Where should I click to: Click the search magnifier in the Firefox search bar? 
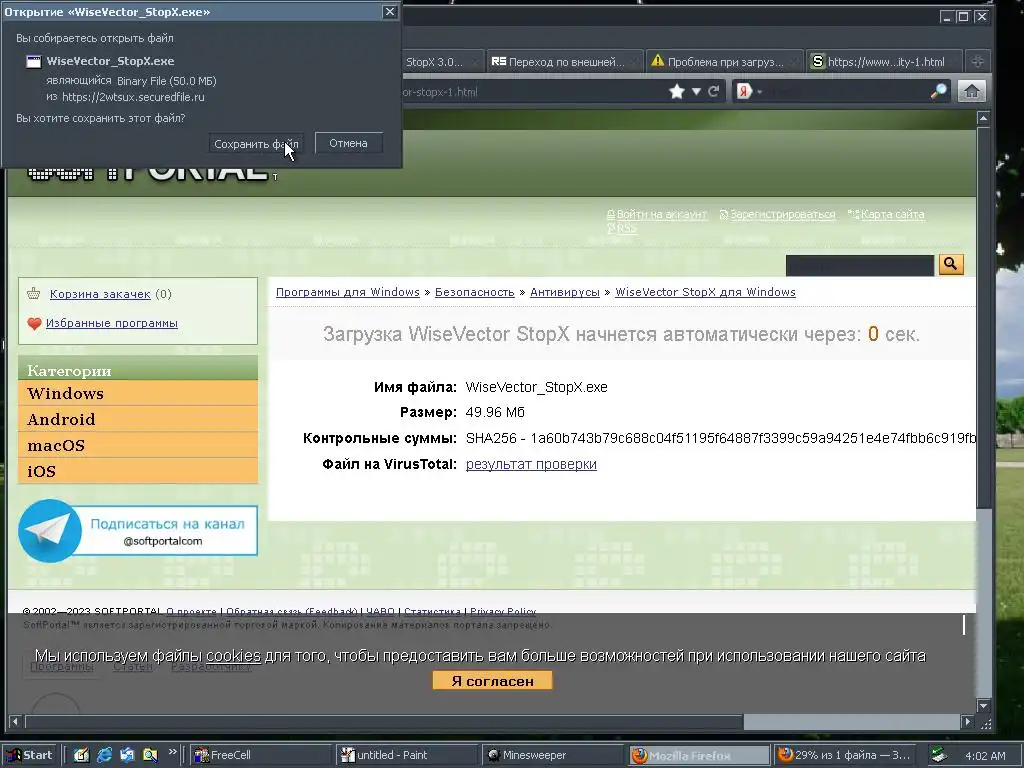tap(938, 91)
